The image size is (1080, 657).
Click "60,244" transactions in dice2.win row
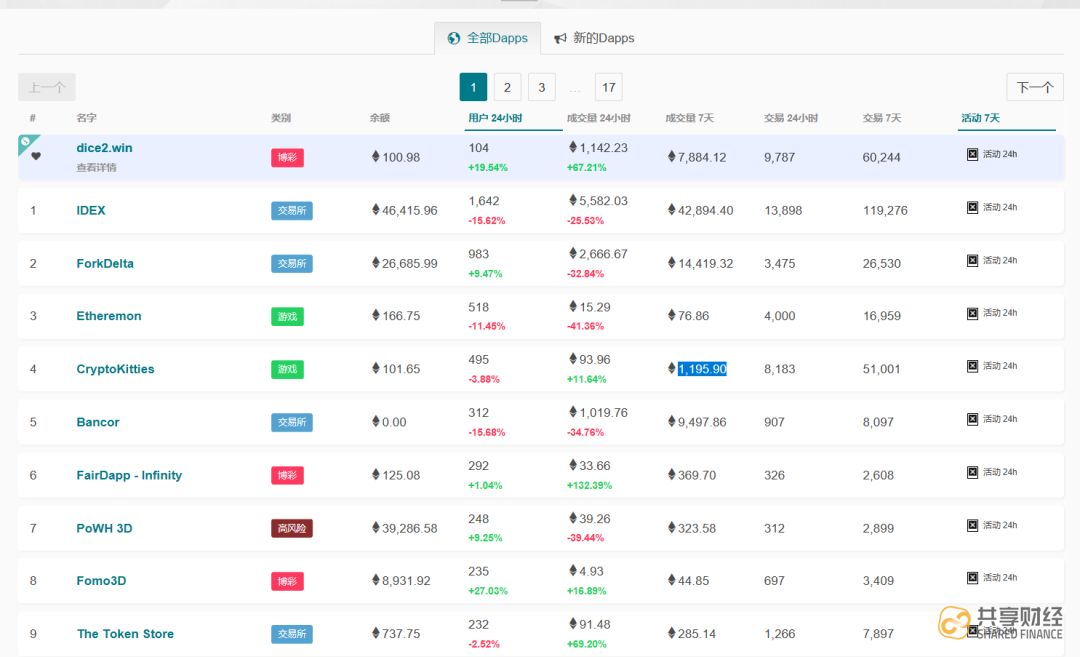pos(881,158)
